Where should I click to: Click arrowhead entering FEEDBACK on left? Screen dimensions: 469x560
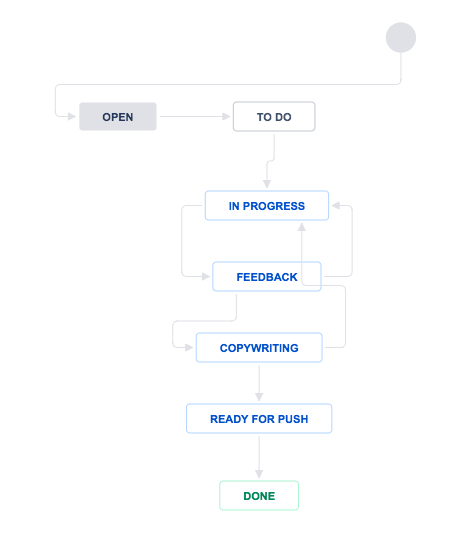tap(206, 276)
